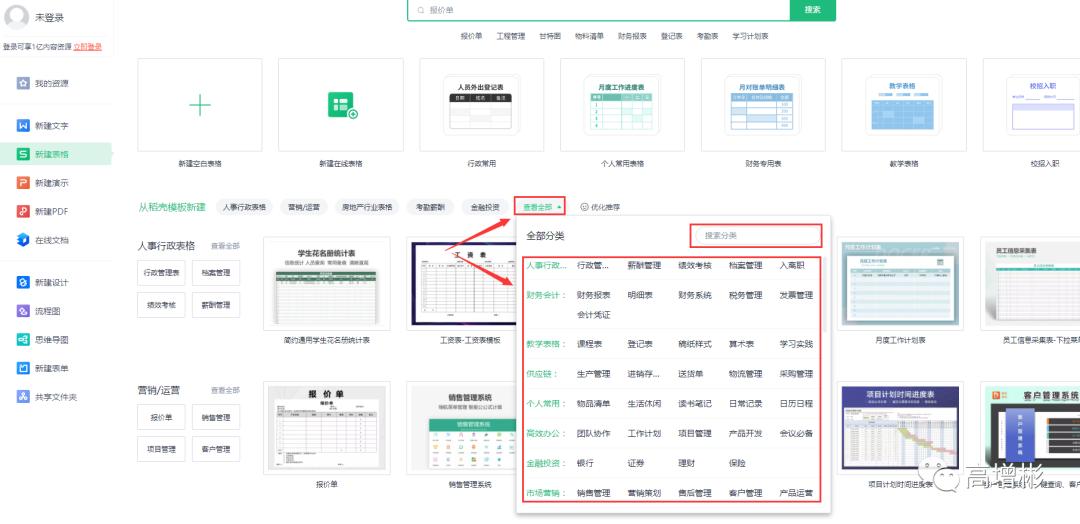The height and width of the screenshot is (524, 1080).
Task: Select 新建文字 in the sidebar
Action: [x=43, y=125]
